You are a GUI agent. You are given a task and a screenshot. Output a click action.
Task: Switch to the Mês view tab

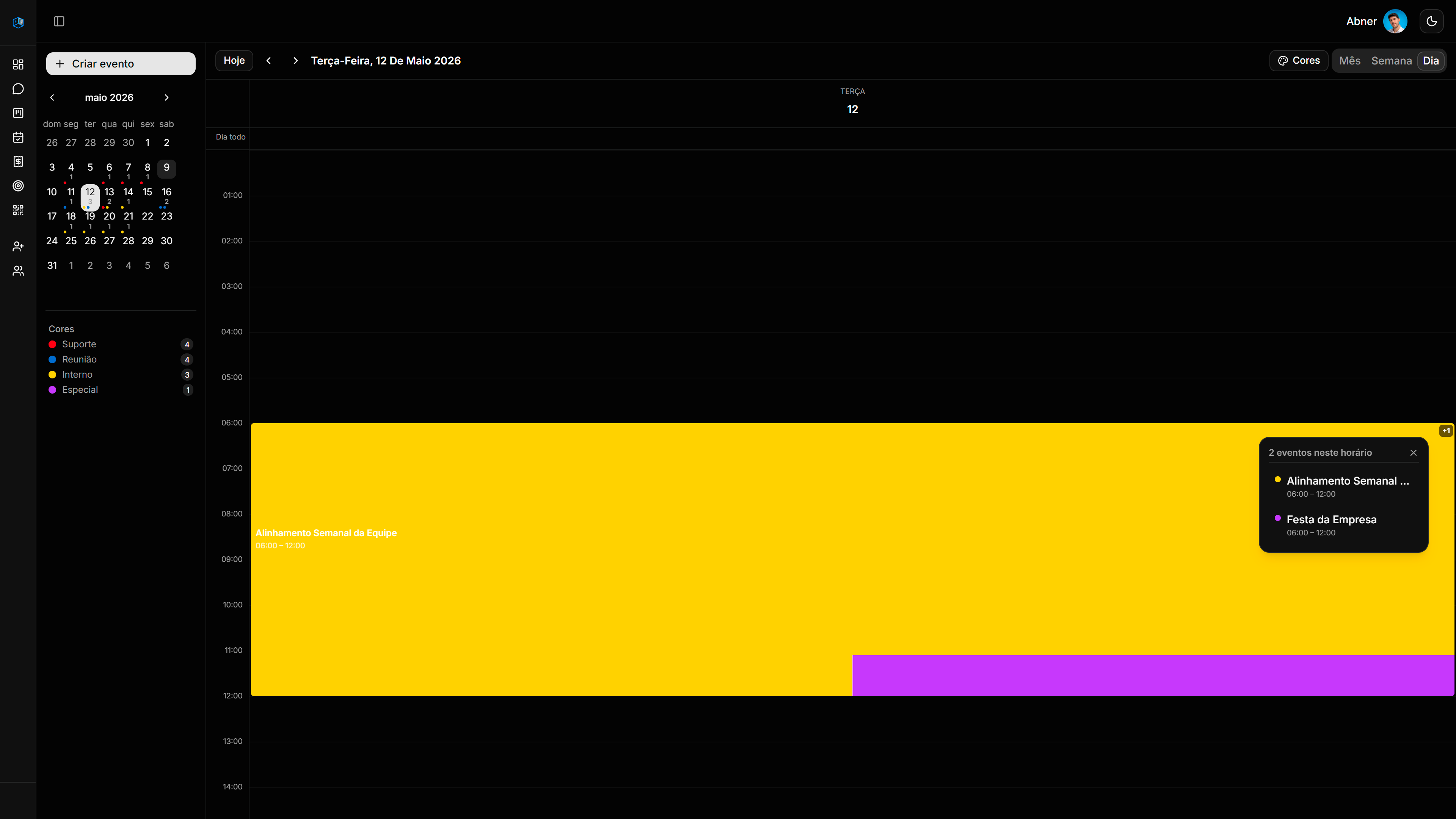pos(1350,61)
